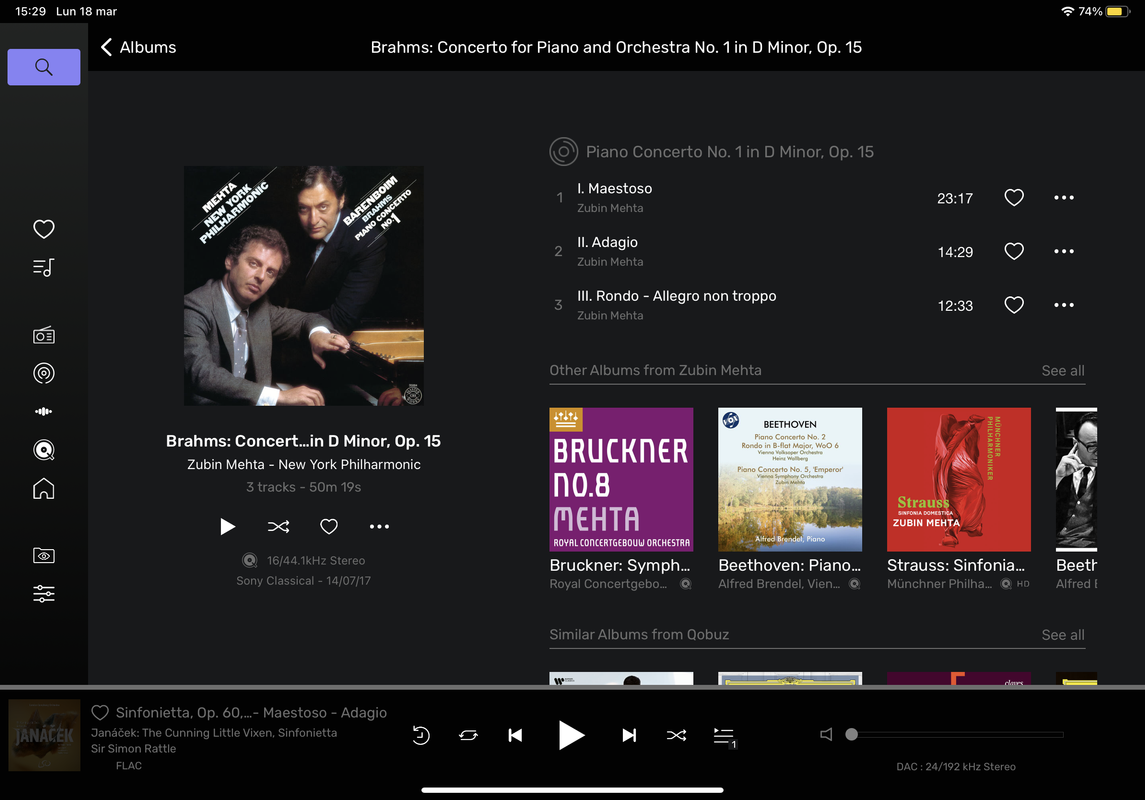Tap the 15:29 clock in status bar
This screenshot has height=800, width=1145.
click(31, 12)
